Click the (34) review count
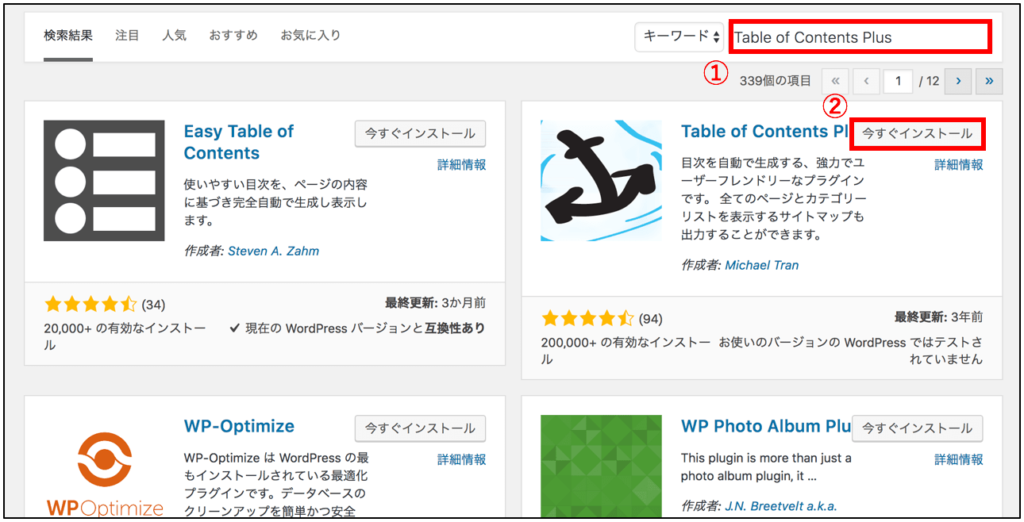1024x522 pixels. coord(153,304)
